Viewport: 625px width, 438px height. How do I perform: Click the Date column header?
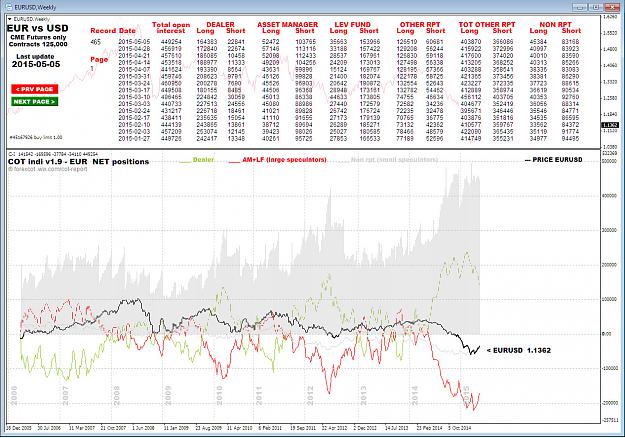(x=127, y=31)
